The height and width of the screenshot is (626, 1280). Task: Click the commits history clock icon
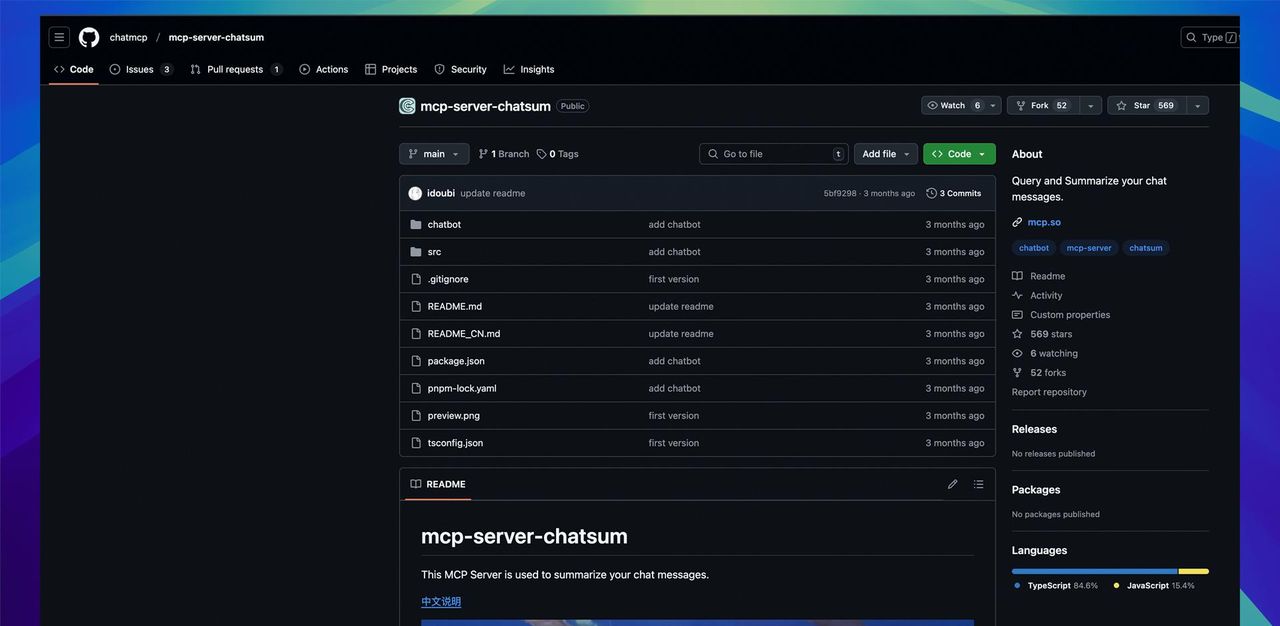932,193
